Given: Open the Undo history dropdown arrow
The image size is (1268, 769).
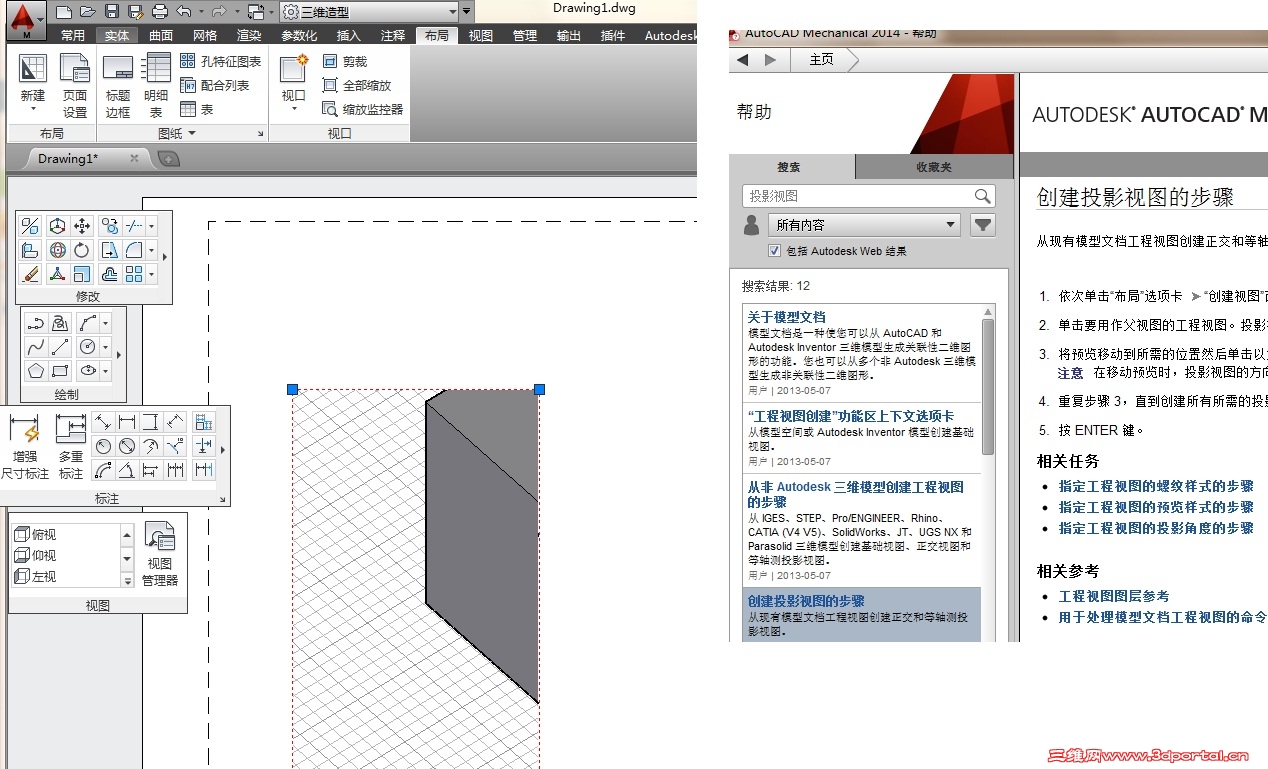Looking at the screenshot, I should pyautogui.click(x=200, y=12).
